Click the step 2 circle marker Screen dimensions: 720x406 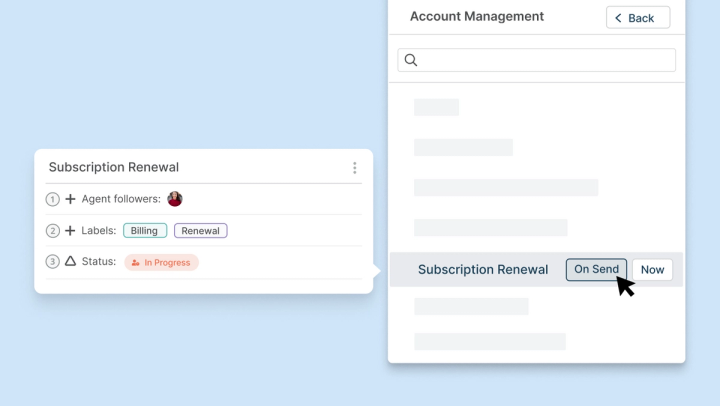pyautogui.click(x=53, y=231)
